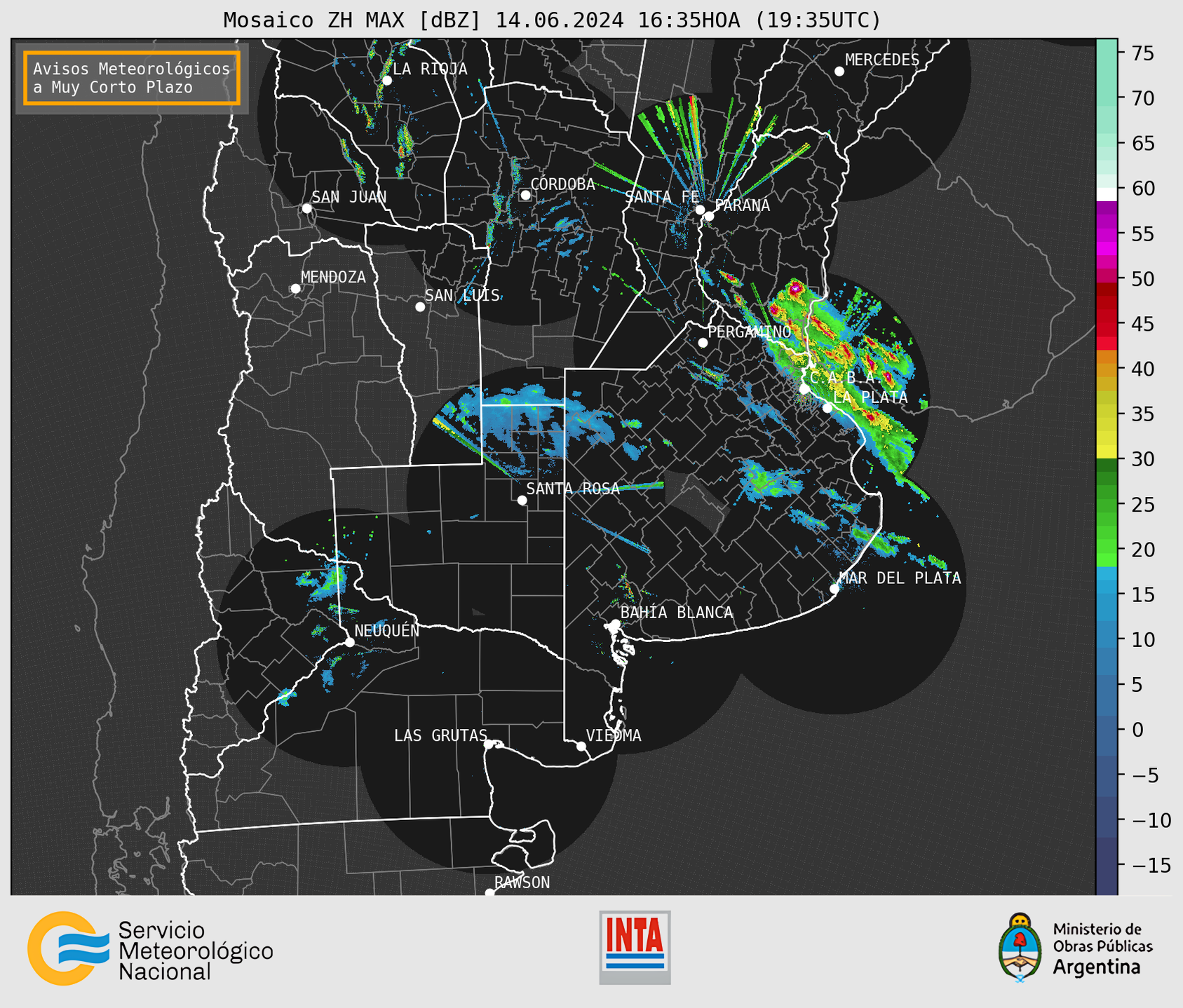Click the MERCEDES city marker dot

(839, 71)
